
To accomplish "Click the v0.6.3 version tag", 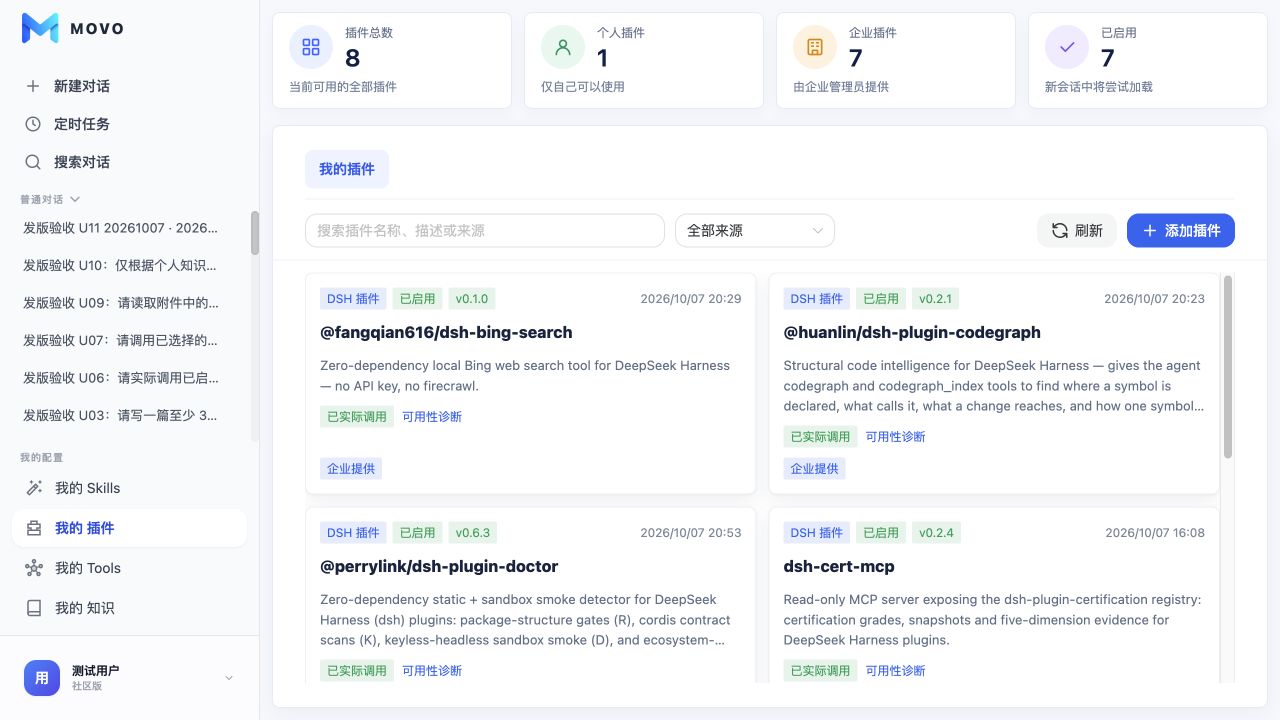I will 473,533.
